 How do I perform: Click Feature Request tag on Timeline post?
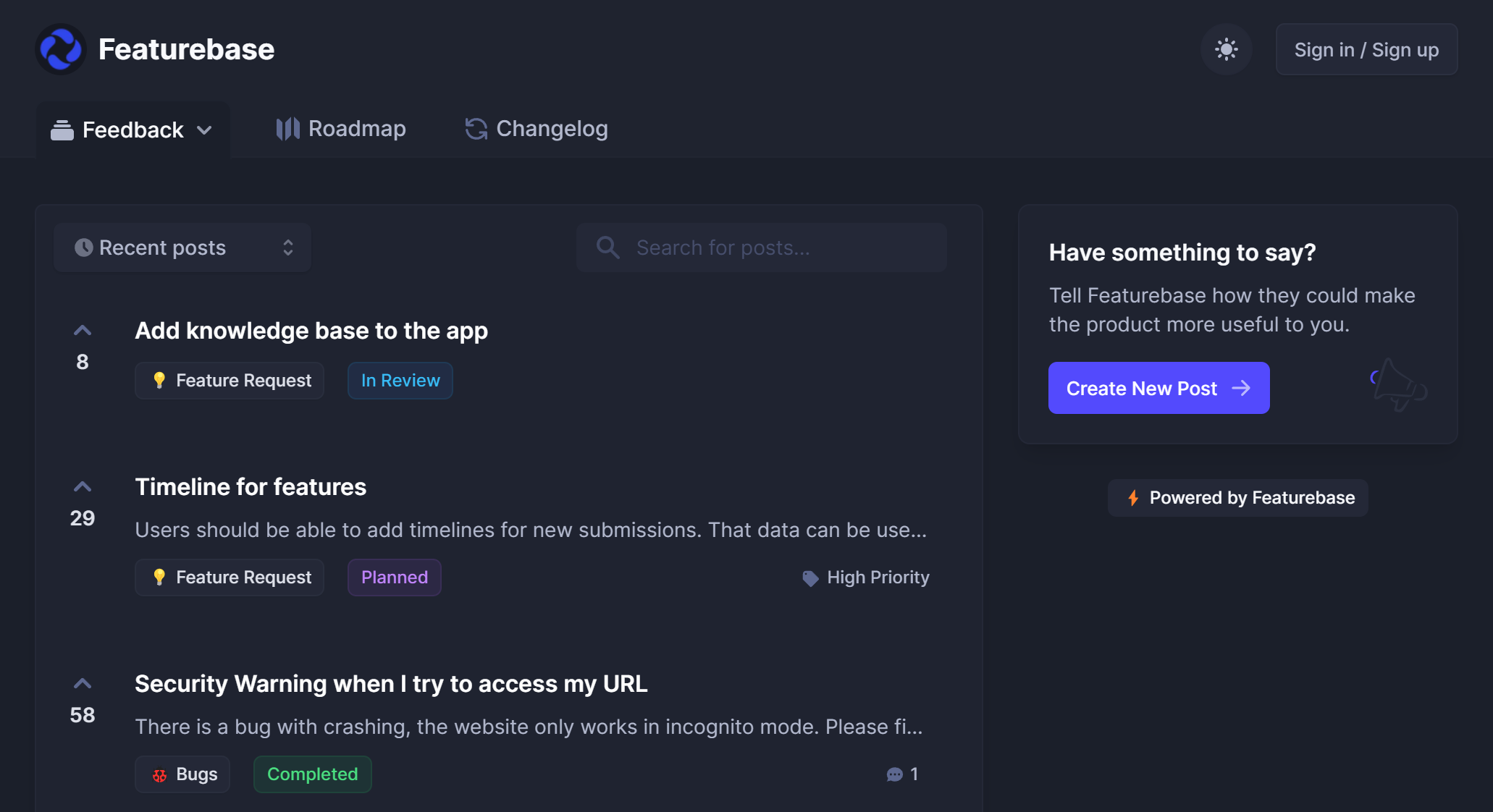[230, 578]
